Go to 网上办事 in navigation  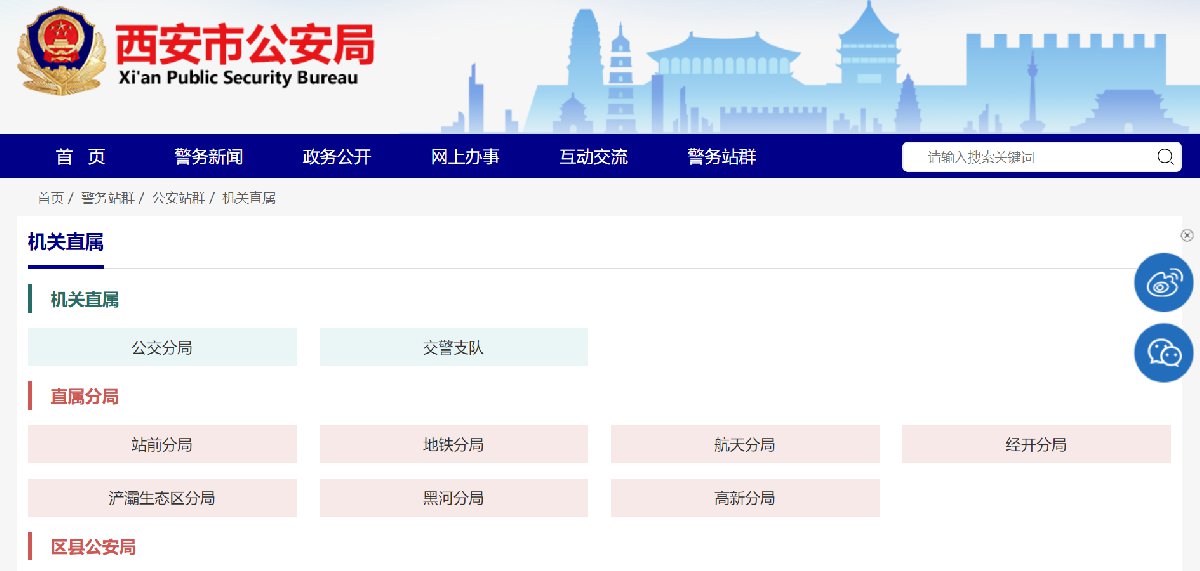(x=465, y=157)
